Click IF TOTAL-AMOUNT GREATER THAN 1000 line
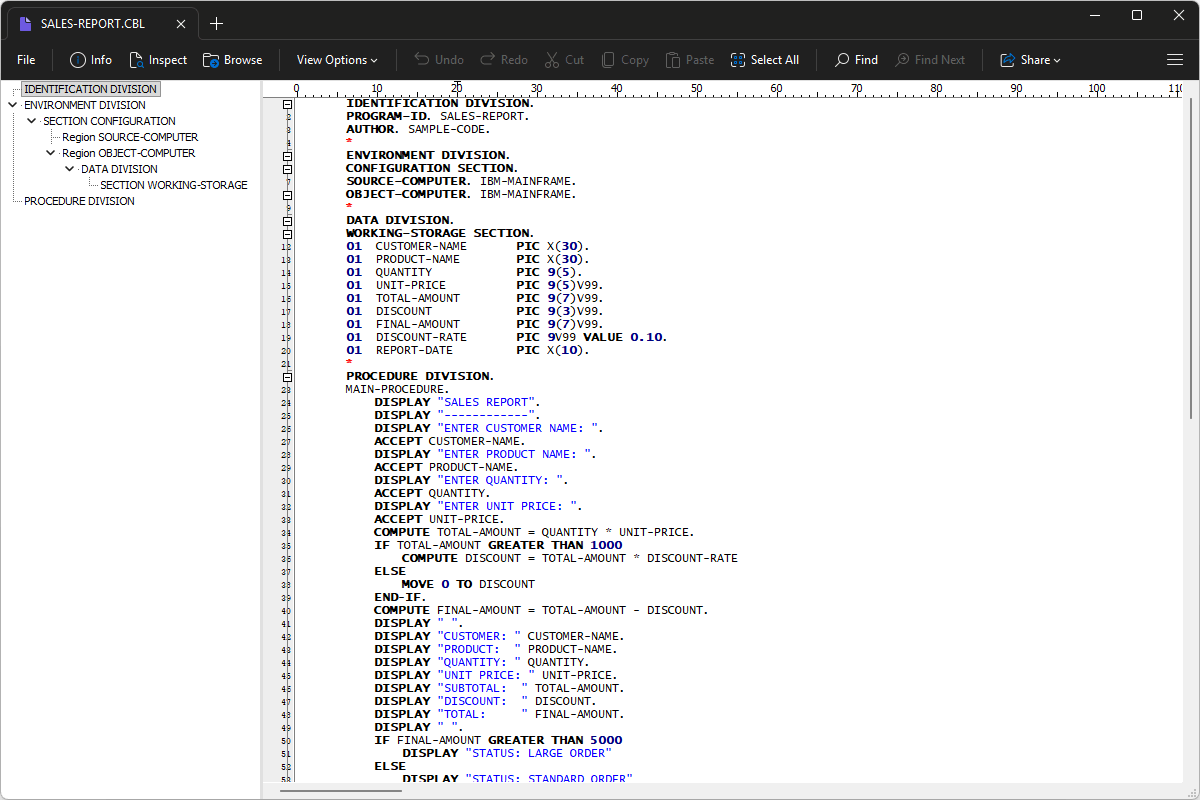 [x=498, y=545]
